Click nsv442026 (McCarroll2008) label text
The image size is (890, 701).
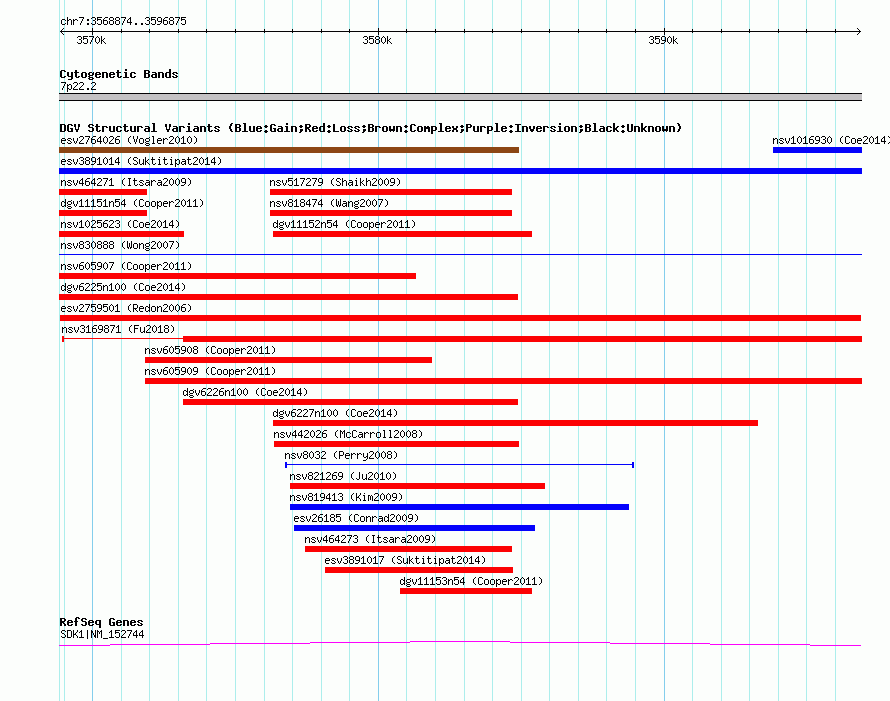click(348, 434)
